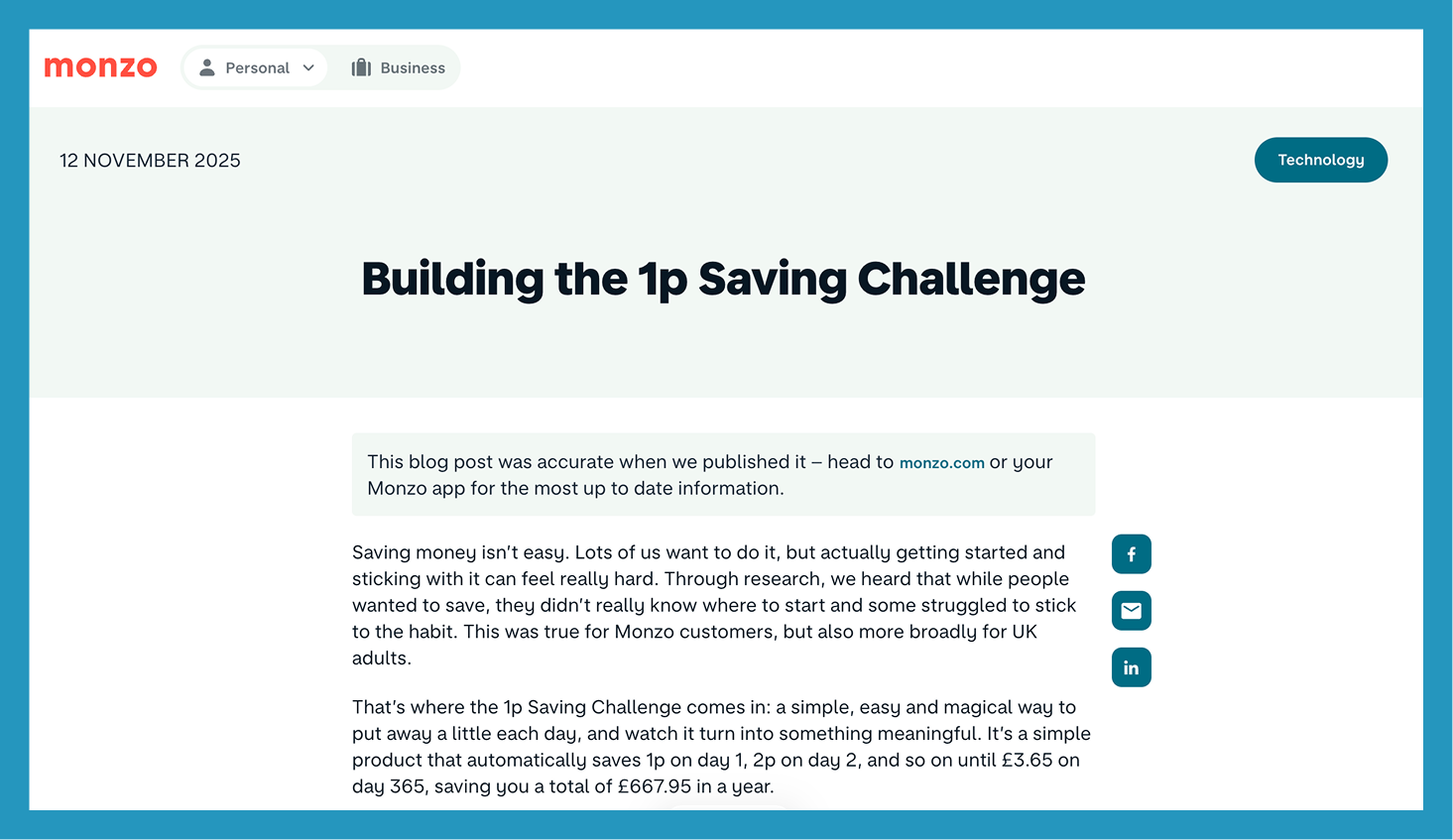Viewport: 1453px width, 840px height.
Task: Follow the monzo.com link
Action: pos(941,463)
